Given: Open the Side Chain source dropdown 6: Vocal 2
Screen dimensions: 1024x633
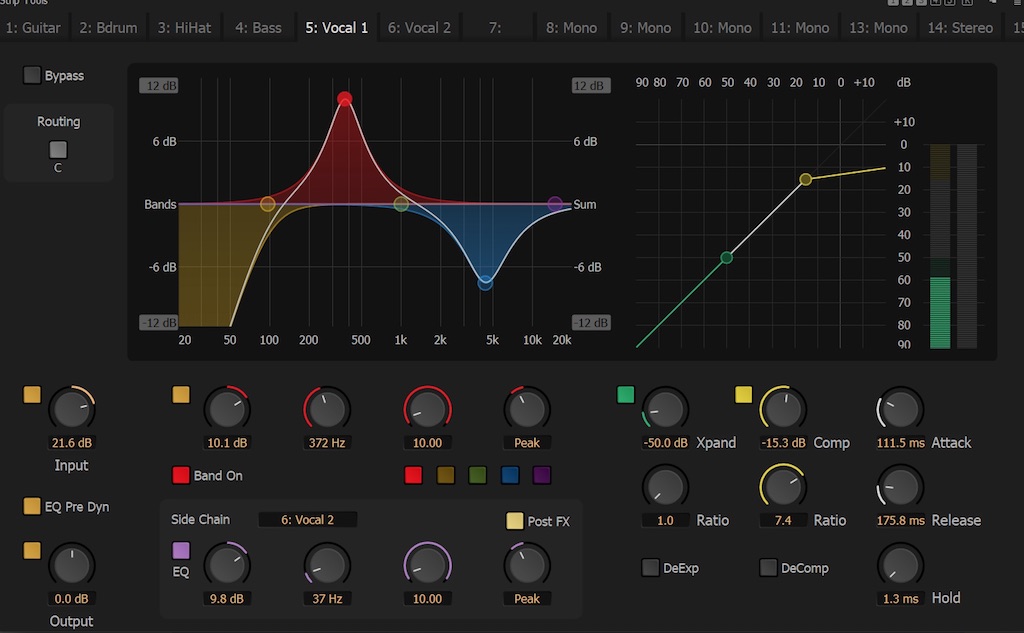Looking at the screenshot, I should coord(308,519).
